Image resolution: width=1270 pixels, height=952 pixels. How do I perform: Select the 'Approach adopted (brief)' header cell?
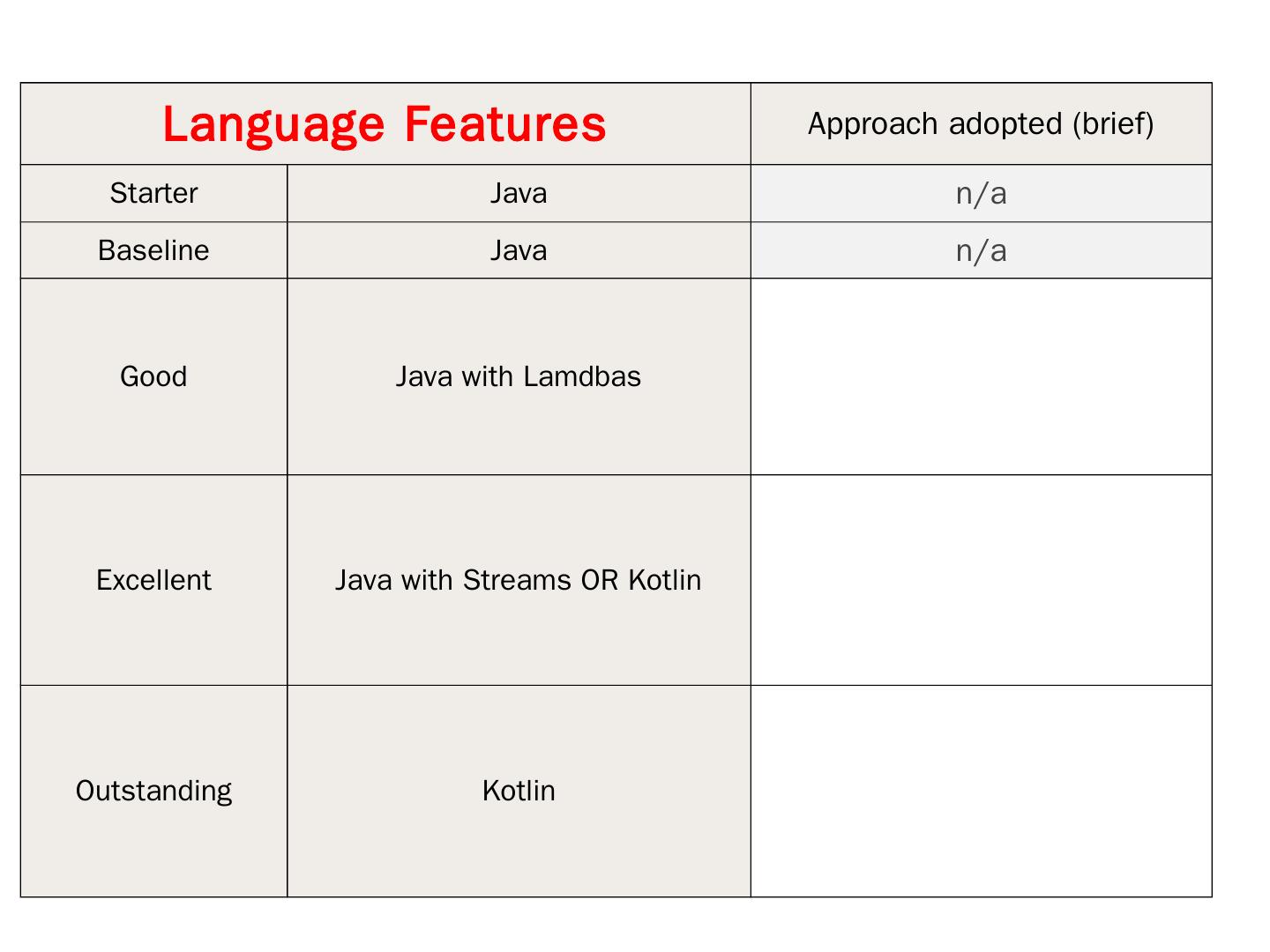coord(981,124)
